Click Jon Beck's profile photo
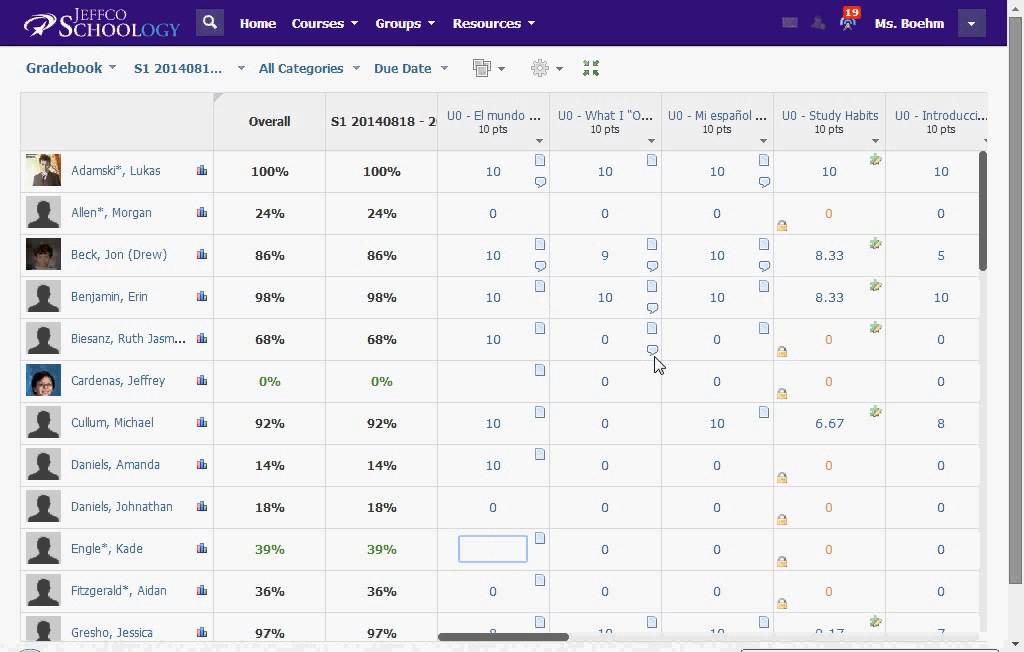Image resolution: width=1024 pixels, height=652 pixels. point(43,254)
